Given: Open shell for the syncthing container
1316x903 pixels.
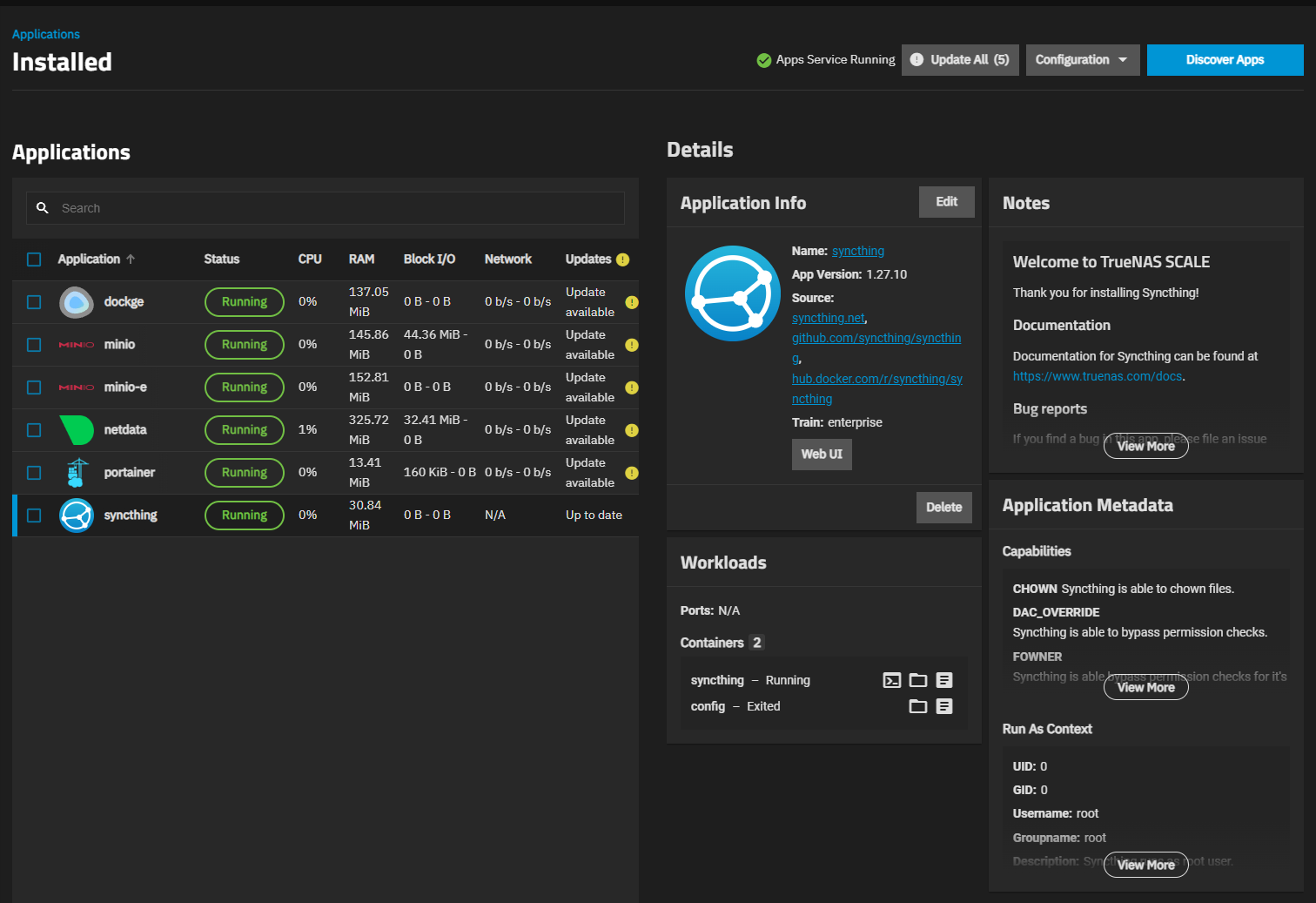Looking at the screenshot, I should [891, 680].
